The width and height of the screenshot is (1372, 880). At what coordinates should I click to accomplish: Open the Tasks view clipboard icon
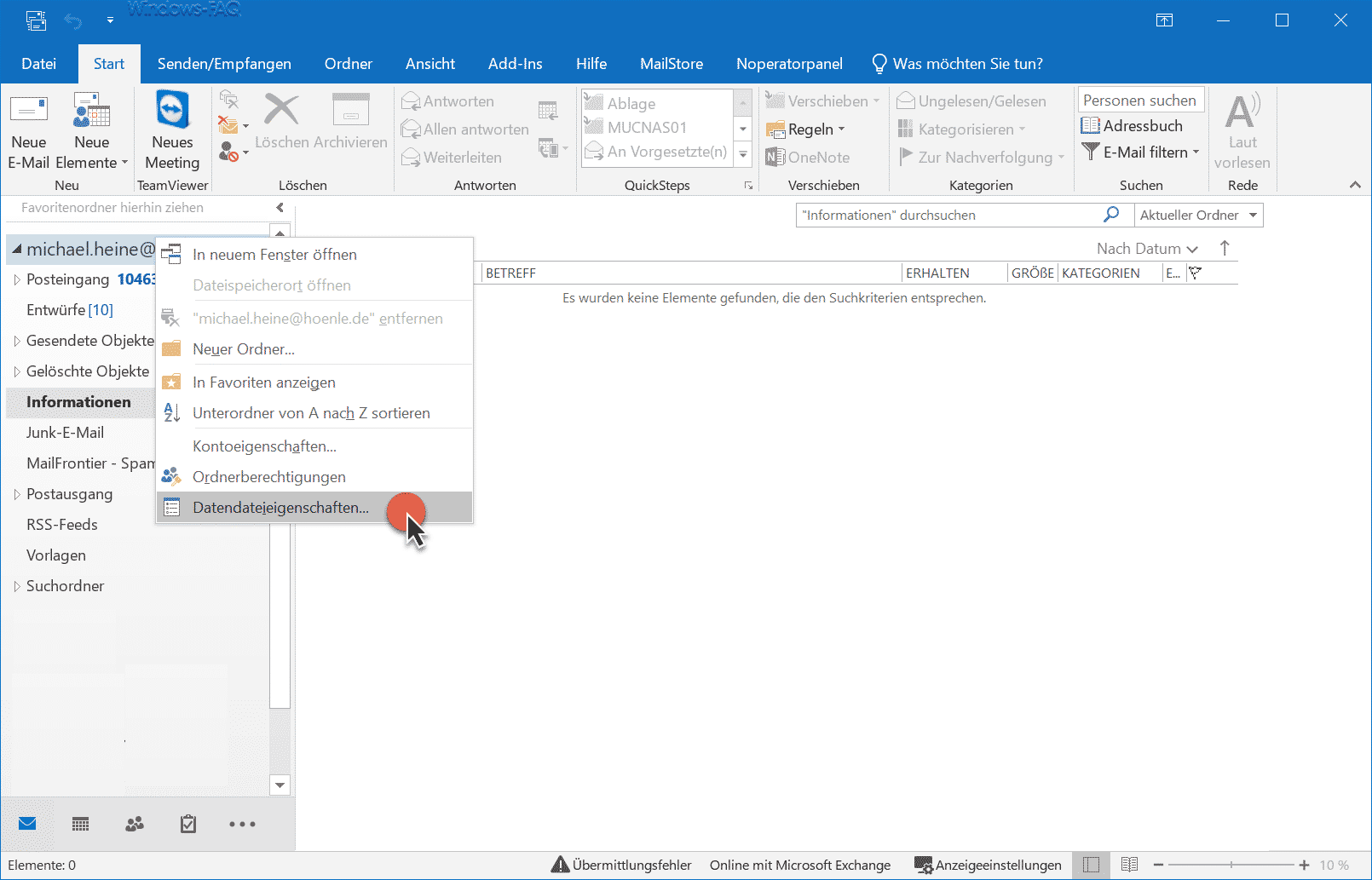(188, 824)
